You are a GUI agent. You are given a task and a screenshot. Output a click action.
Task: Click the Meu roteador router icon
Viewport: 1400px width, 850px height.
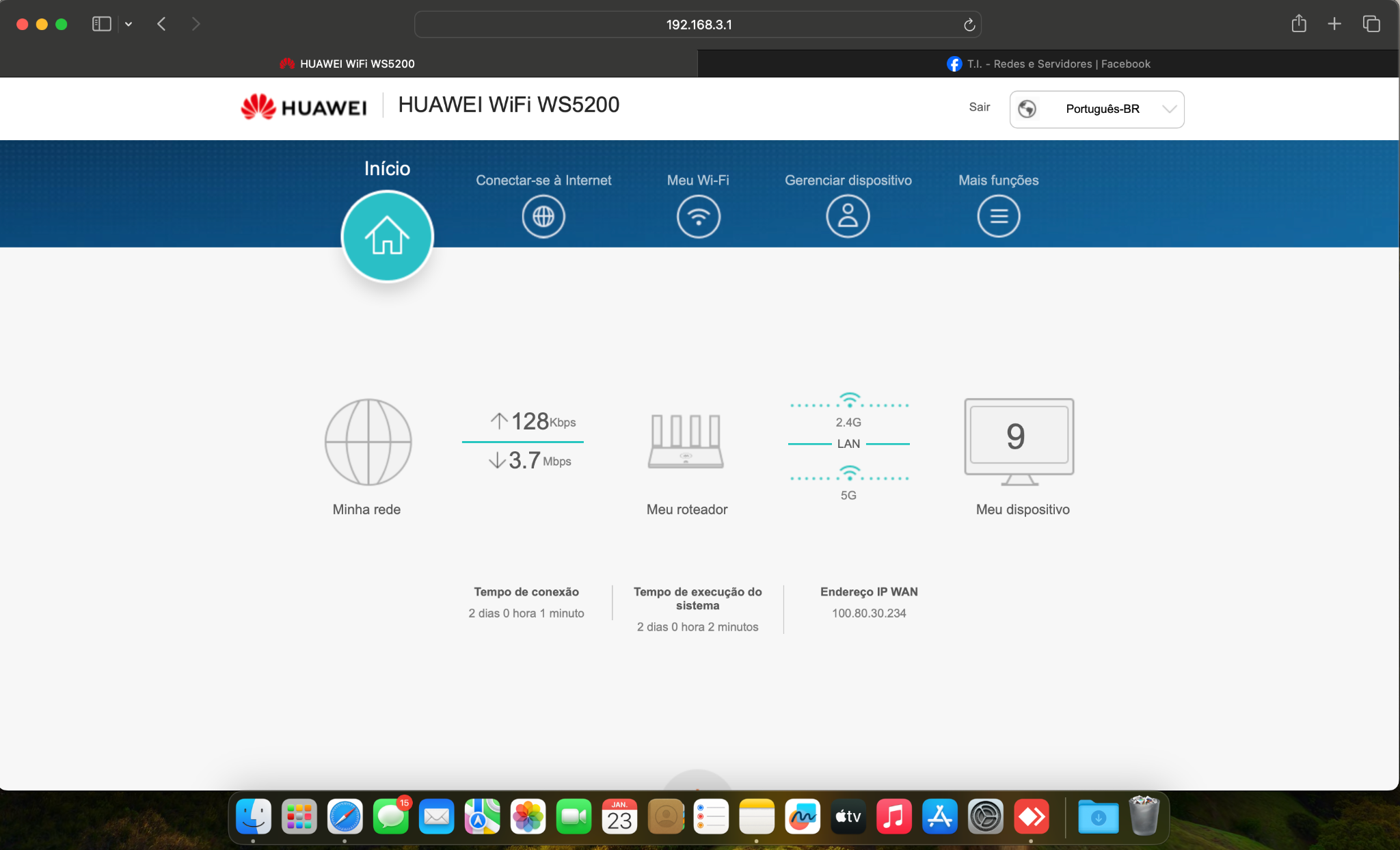coord(686,441)
